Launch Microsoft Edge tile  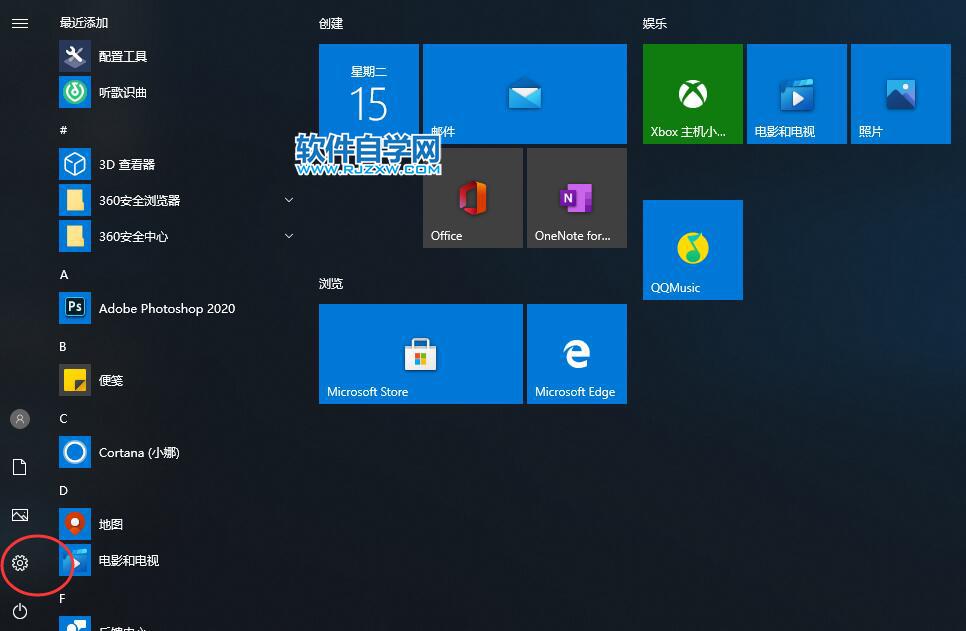click(576, 354)
